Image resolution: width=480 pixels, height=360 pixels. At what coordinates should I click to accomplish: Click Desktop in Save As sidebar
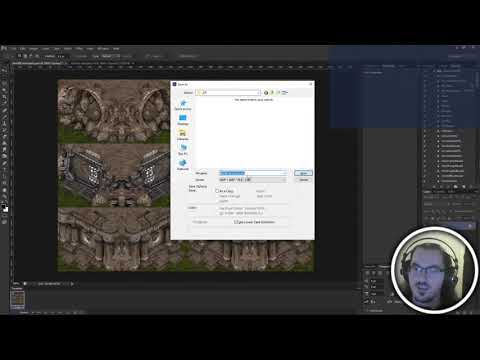[x=183, y=120]
